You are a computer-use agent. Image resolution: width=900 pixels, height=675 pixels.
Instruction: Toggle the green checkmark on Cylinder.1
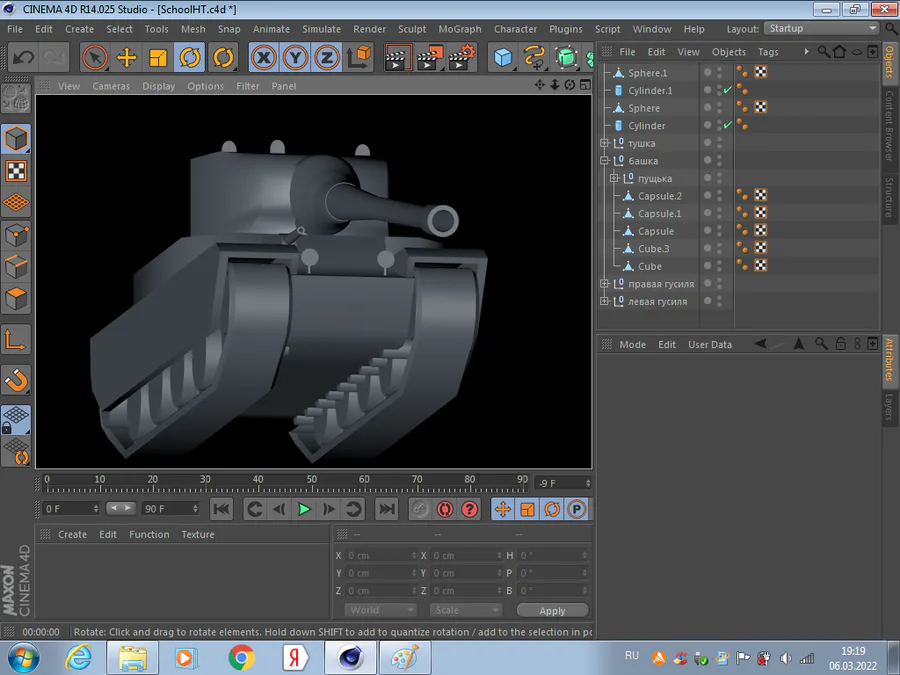coord(727,91)
